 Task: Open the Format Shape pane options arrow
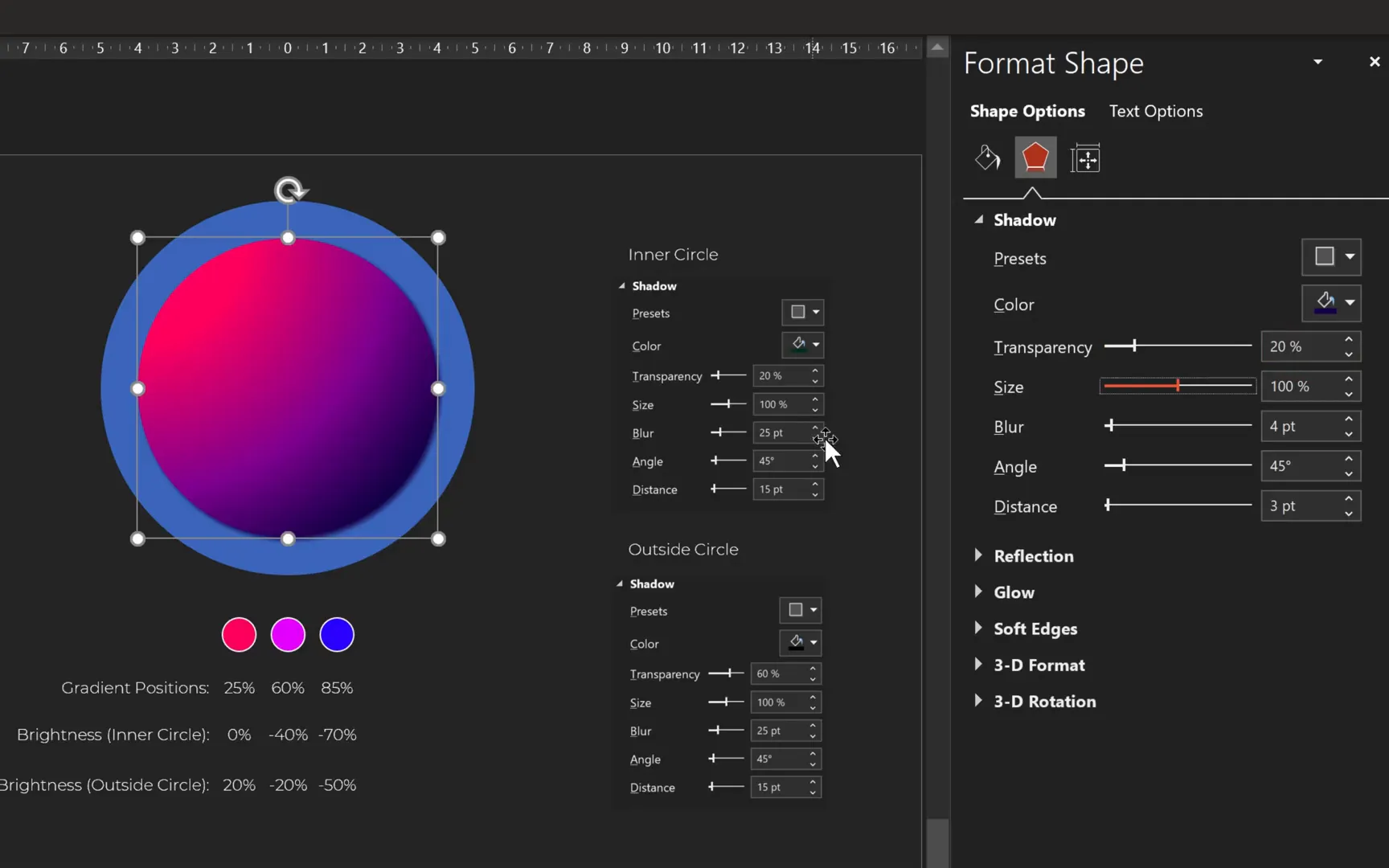tap(1317, 62)
